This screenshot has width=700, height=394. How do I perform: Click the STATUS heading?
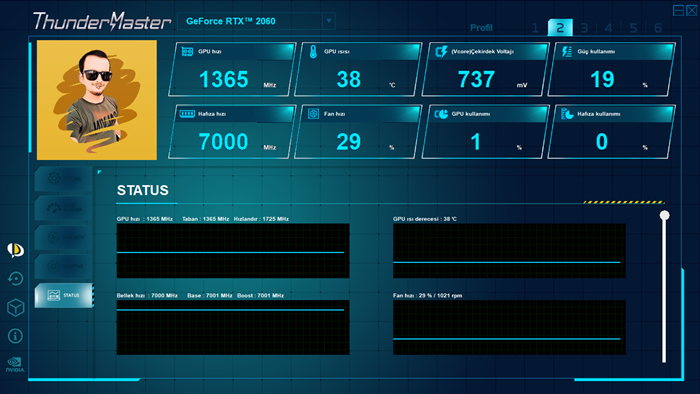(x=142, y=191)
